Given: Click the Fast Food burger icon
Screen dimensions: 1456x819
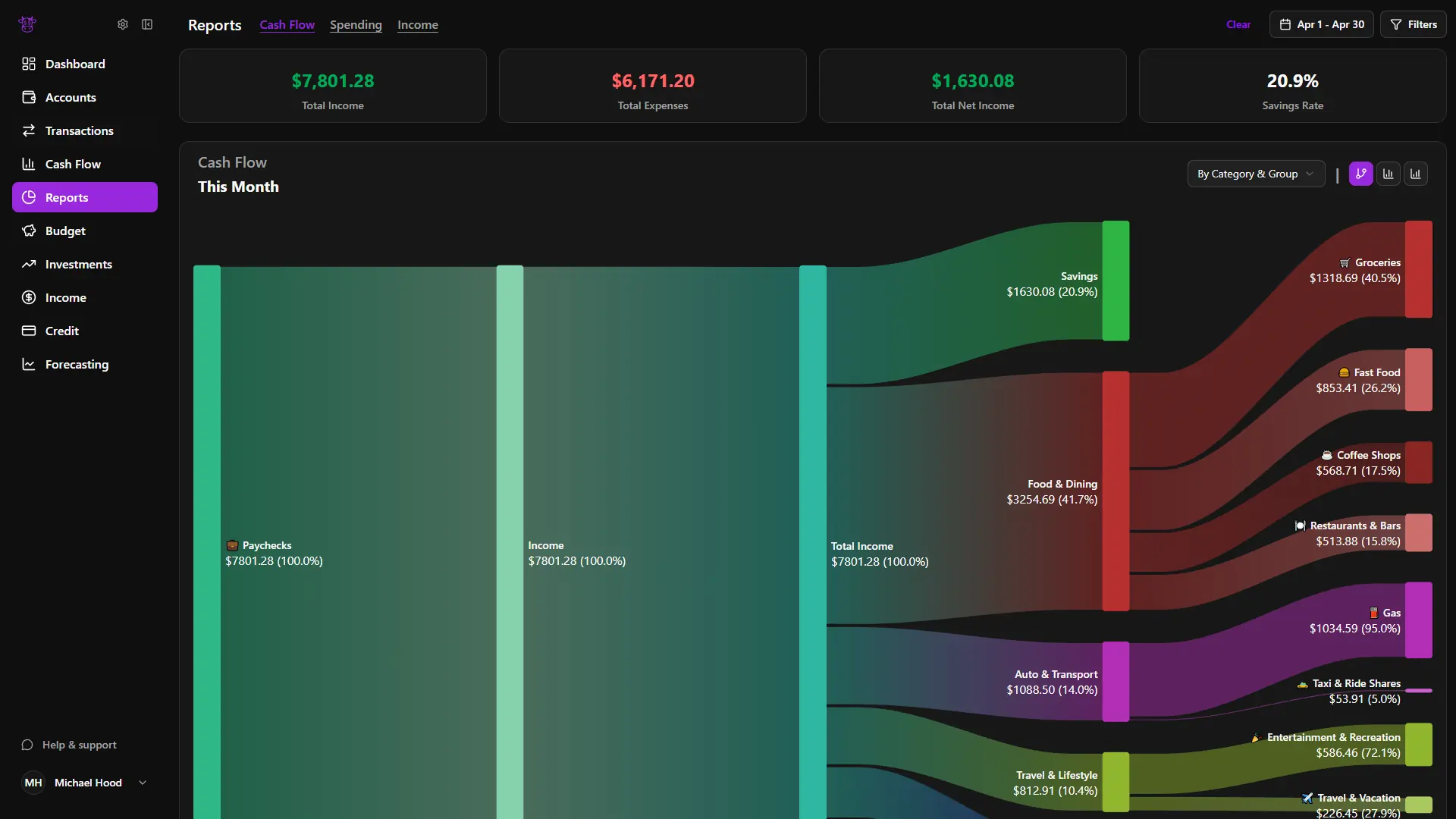Looking at the screenshot, I should (1344, 373).
